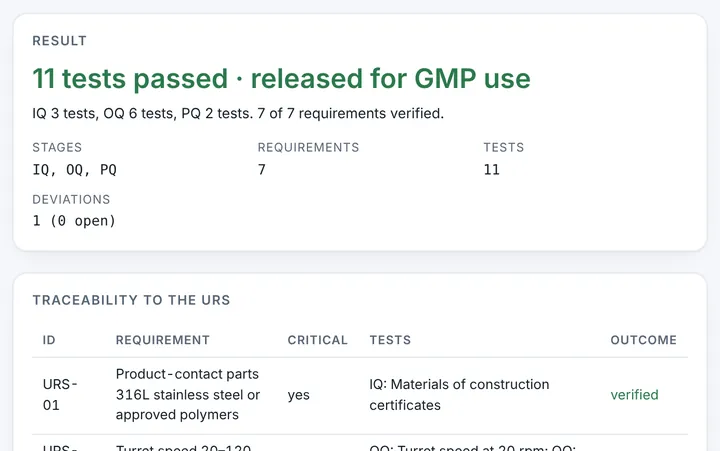
Task: Click the '11 tests passed · released for GMP use' heading
Action: click(x=281, y=78)
